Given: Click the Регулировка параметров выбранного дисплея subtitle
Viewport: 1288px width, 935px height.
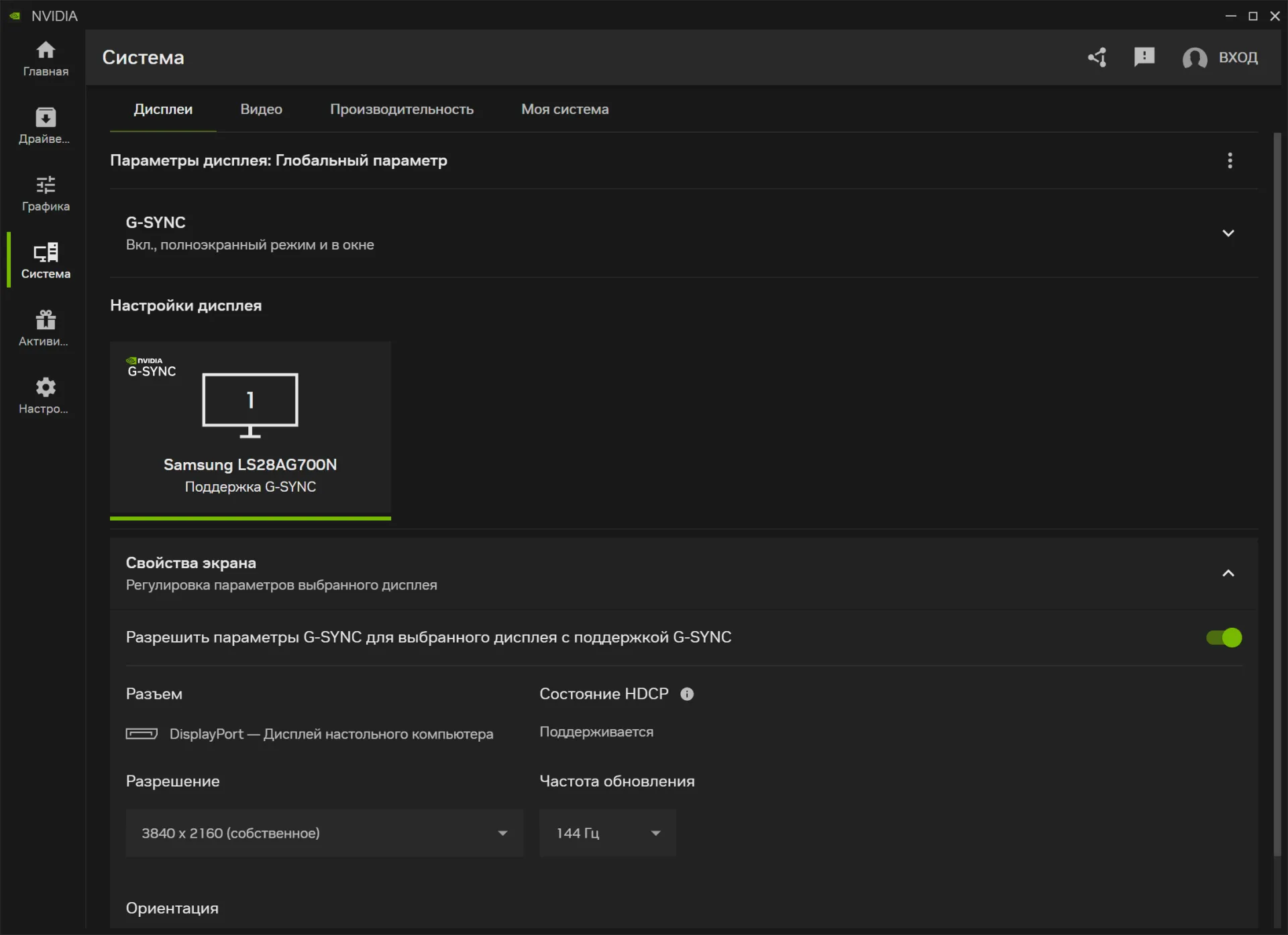Looking at the screenshot, I should click(x=281, y=585).
